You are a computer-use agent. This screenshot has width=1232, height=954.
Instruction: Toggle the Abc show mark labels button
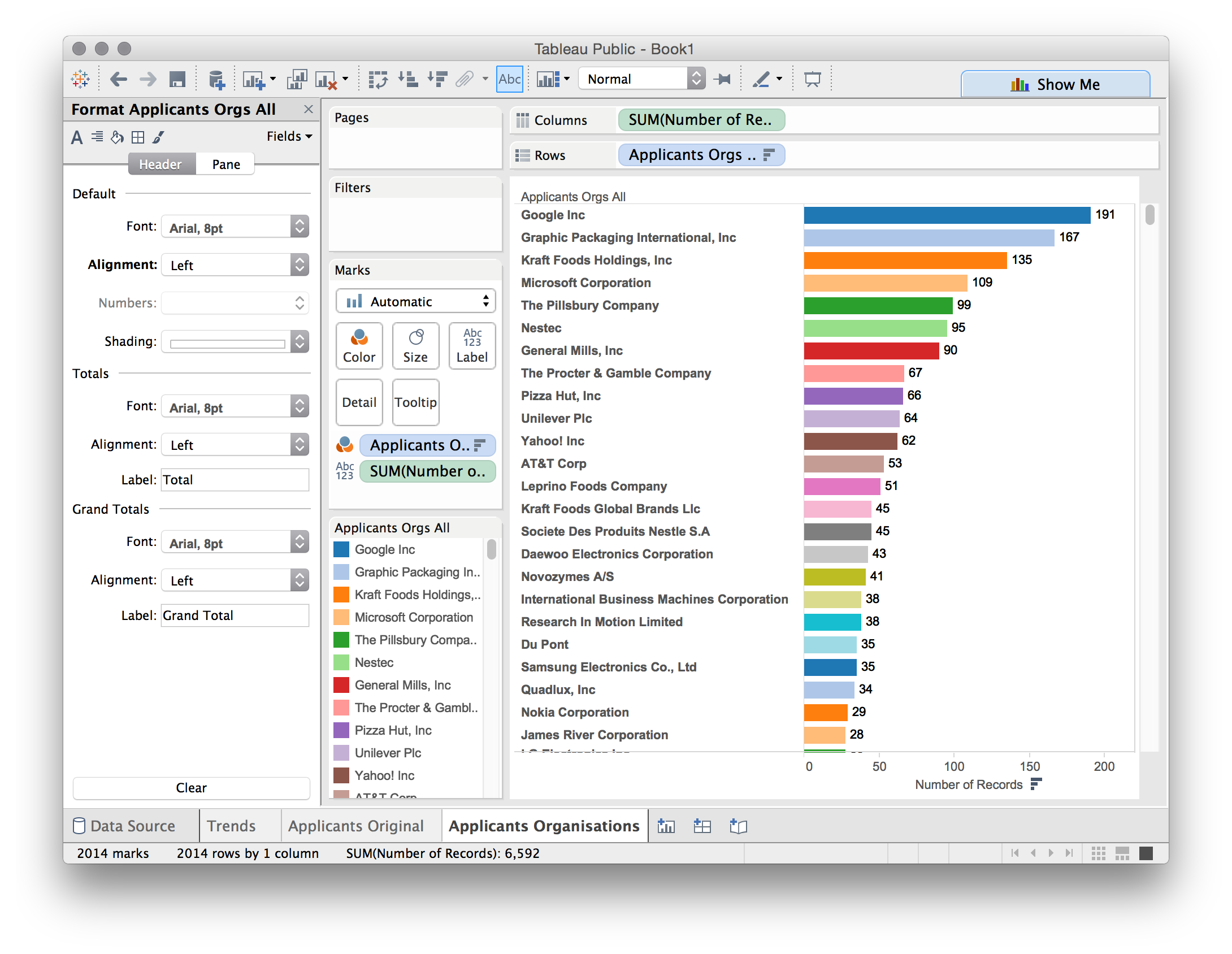[x=509, y=79]
